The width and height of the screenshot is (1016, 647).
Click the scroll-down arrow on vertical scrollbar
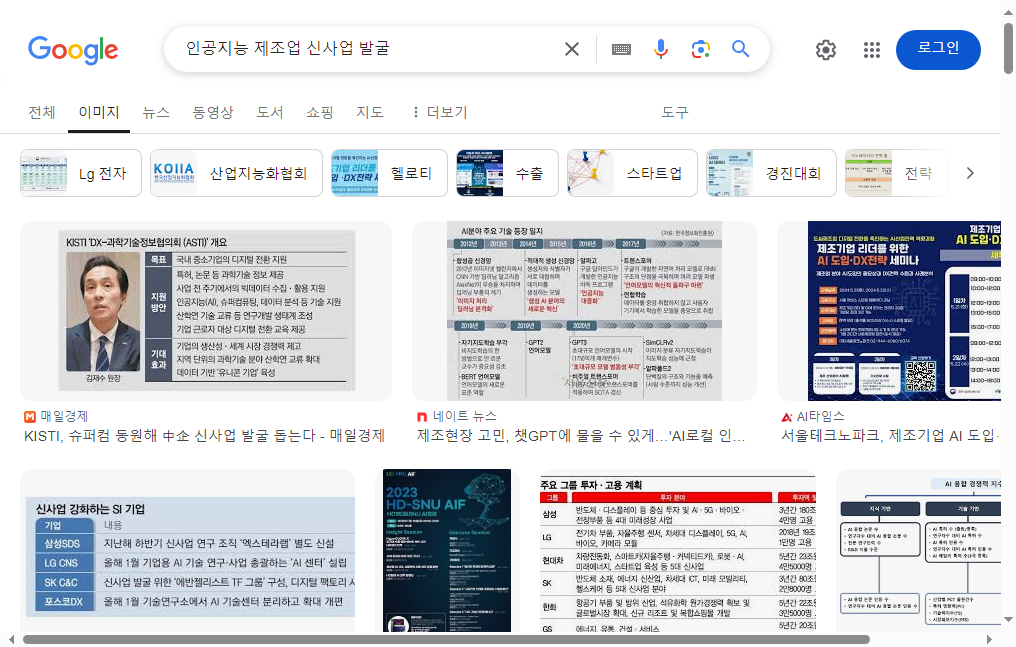click(x=1008, y=620)
